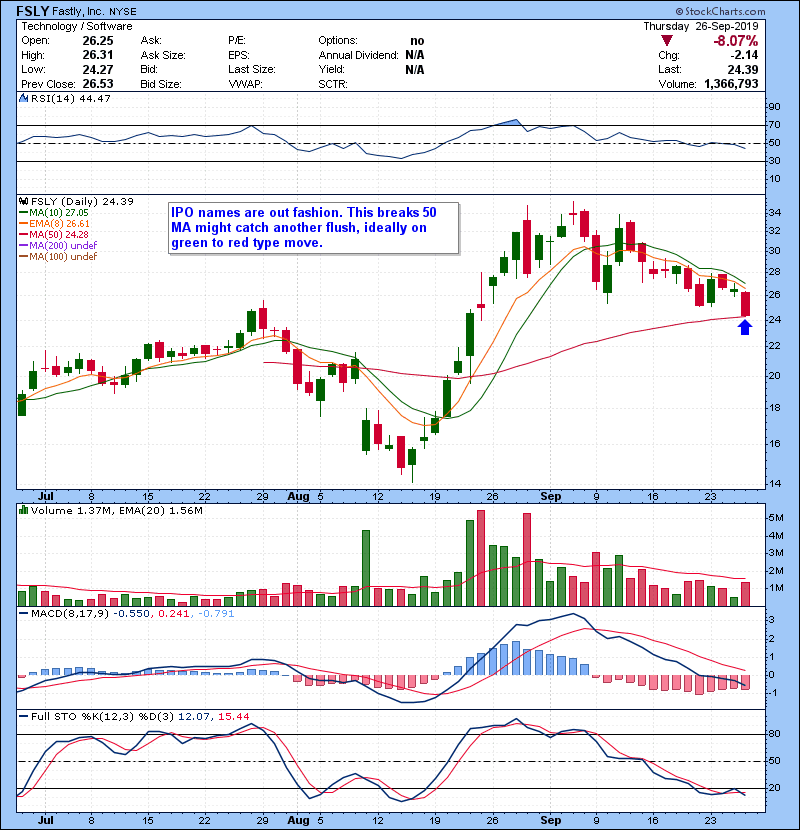800x830 pixels.
Task: Click the Last Size: label
Action: click(x=252, y=69)
